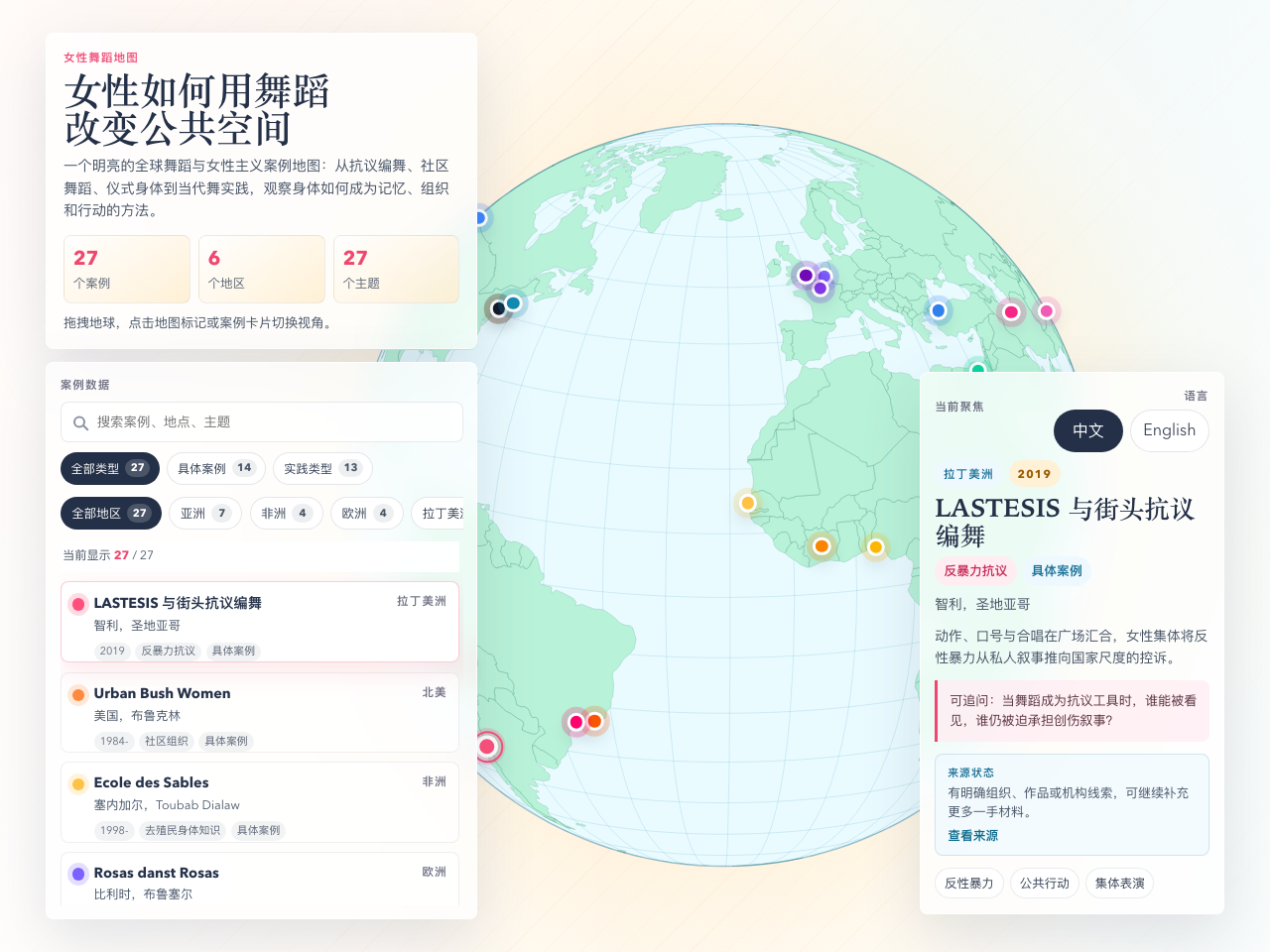Image resolution: width=1270 pixels, height=952 pixels.
Task: Select the blue map marker near Turkey
Action: (x=938, y=311)
